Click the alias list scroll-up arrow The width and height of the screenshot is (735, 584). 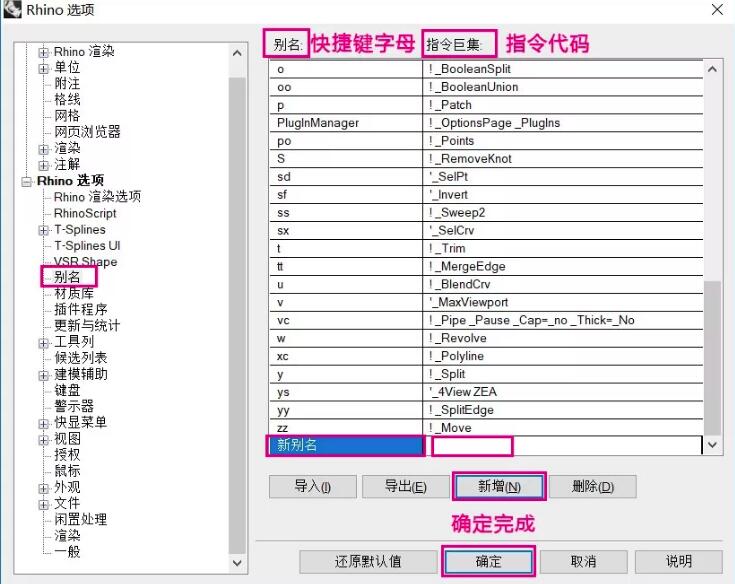point(712,69)
